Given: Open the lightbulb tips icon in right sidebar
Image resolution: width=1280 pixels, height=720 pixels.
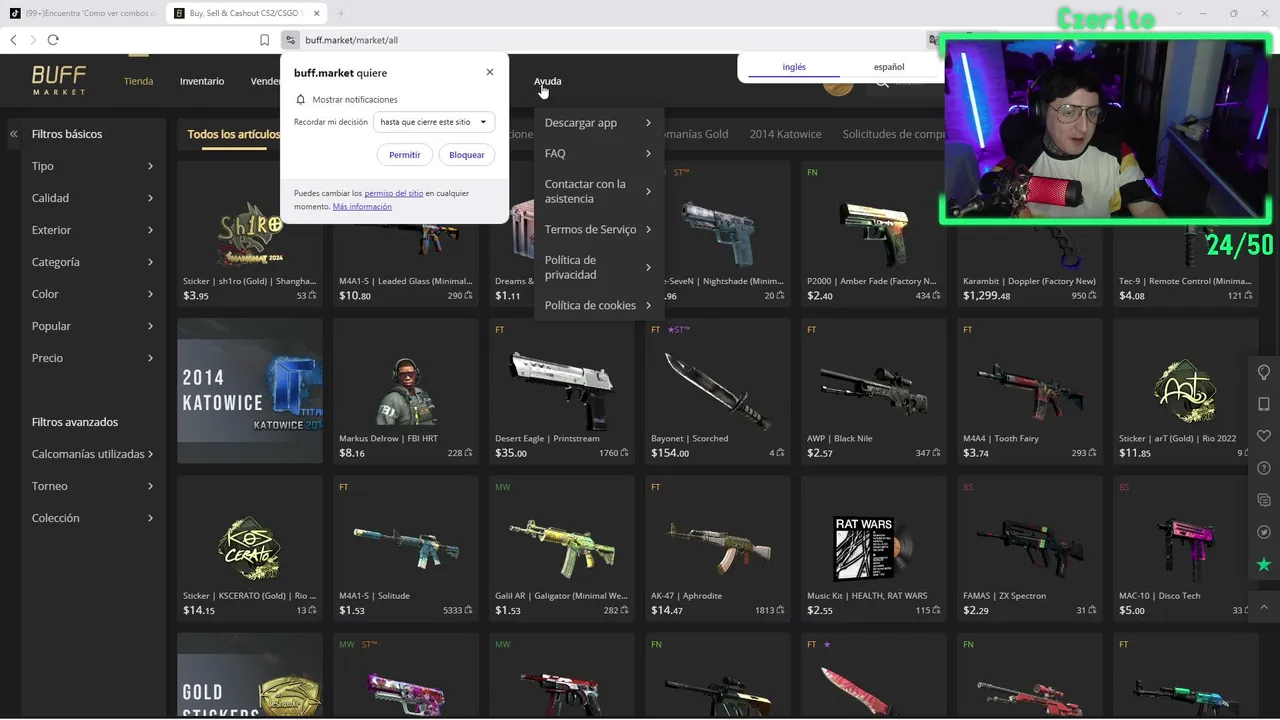Looking at the screenshot, I should click(x=1264, y=372).
